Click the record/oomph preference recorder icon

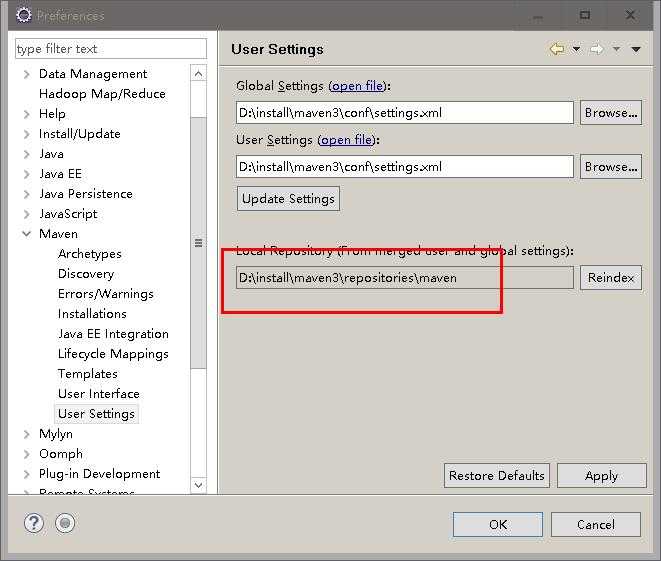coord(65,523)
